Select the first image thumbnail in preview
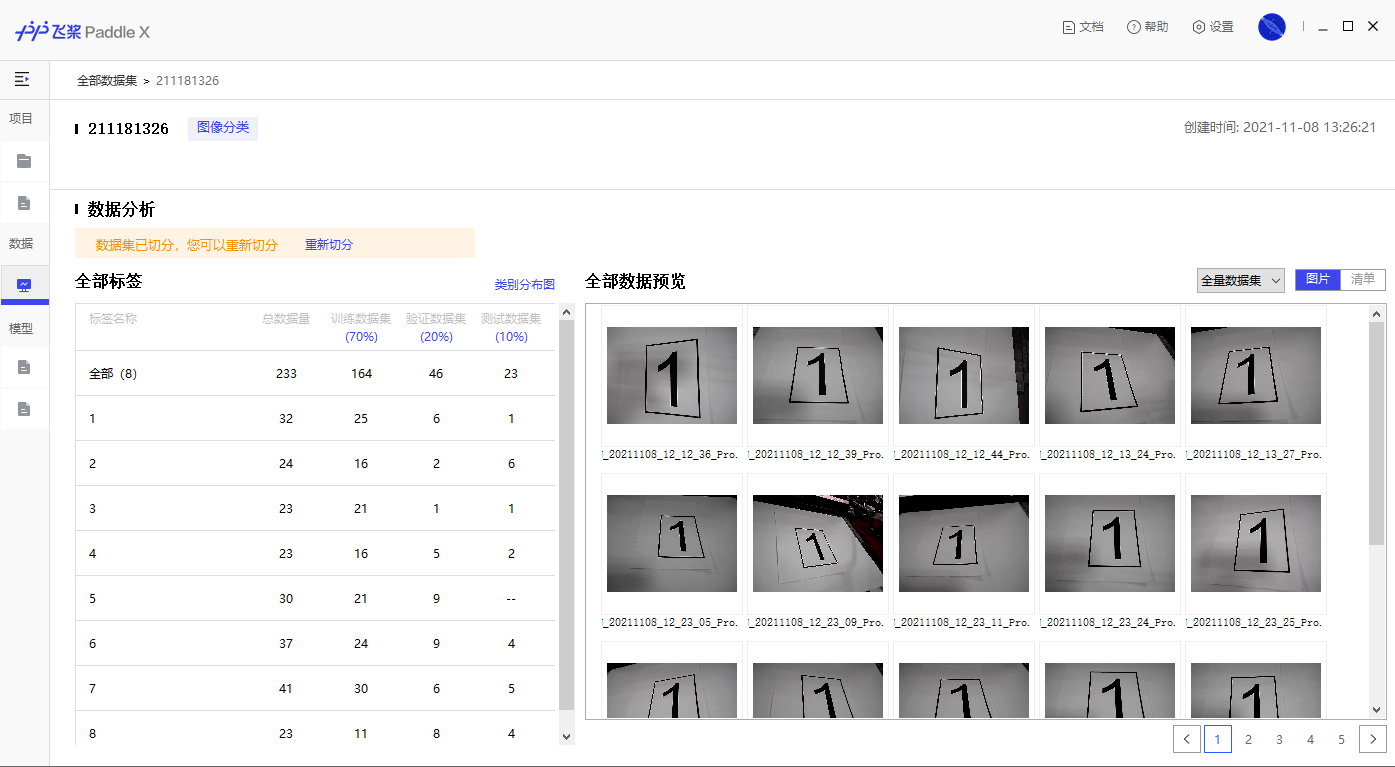This screenshot has height=767, width=1395. click(x=671, y=375)
